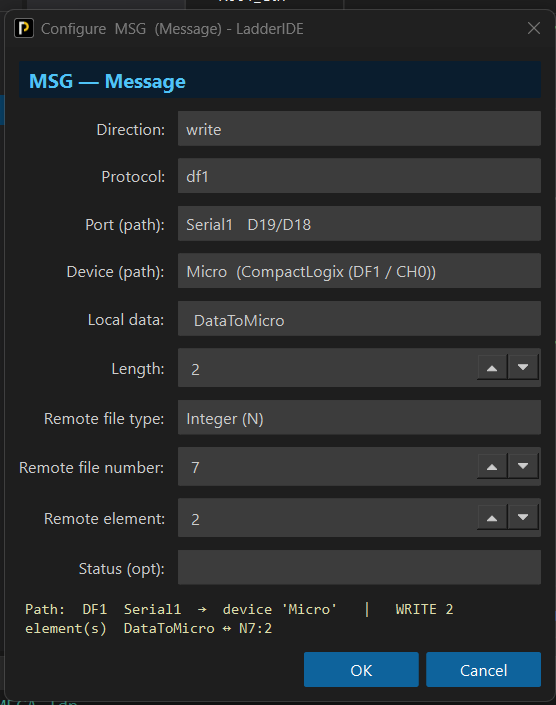Click the 'Direction:' label
The width and height of the screenshot is (556, 705).
tap(130, 129)
